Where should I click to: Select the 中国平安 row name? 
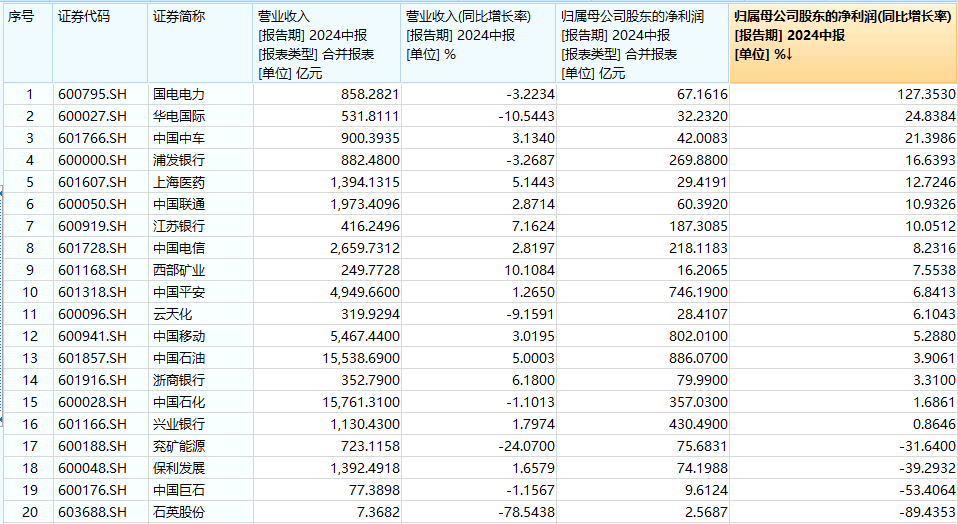coord(179,292)
